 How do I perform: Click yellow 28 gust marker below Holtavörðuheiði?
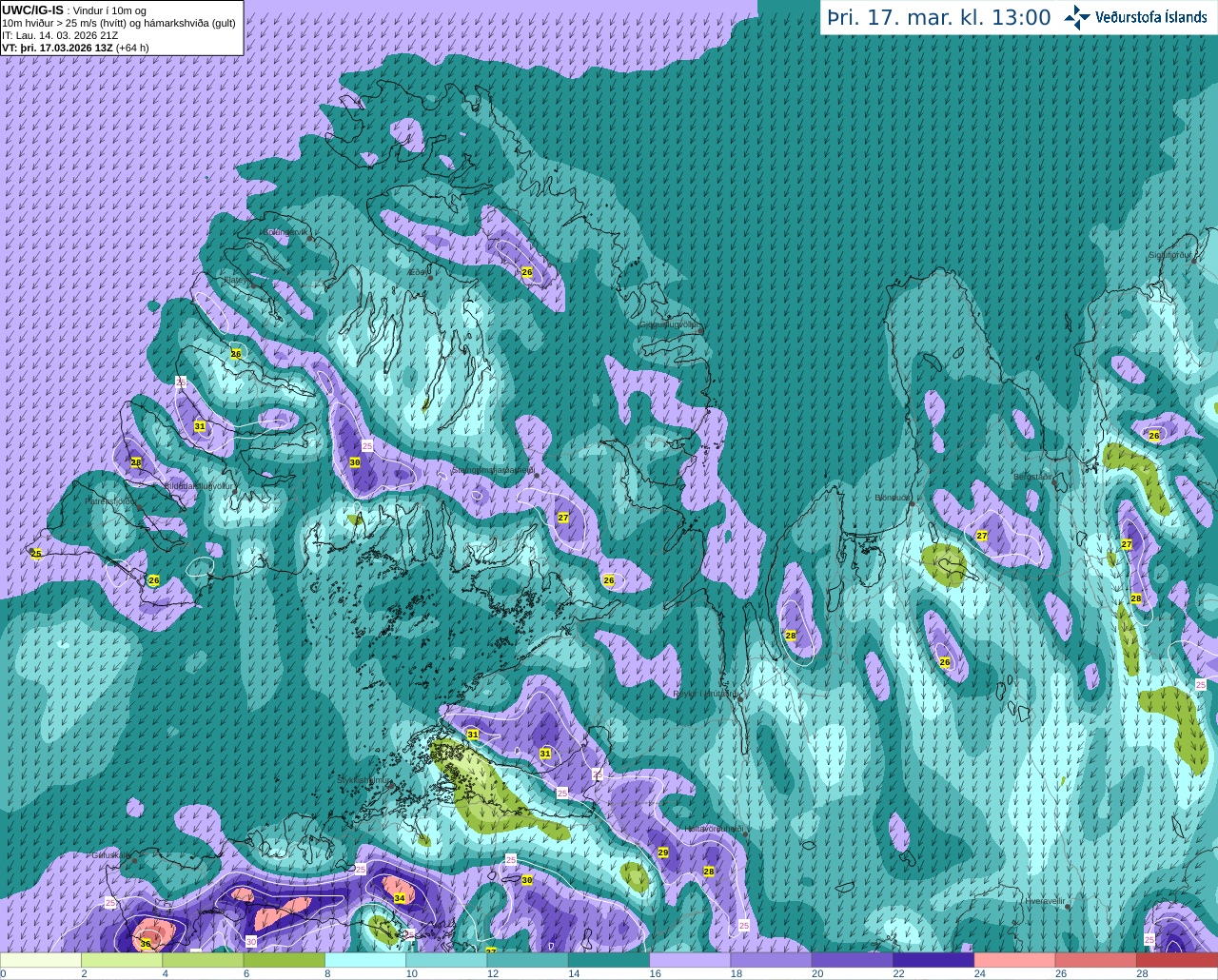[709, 872]
